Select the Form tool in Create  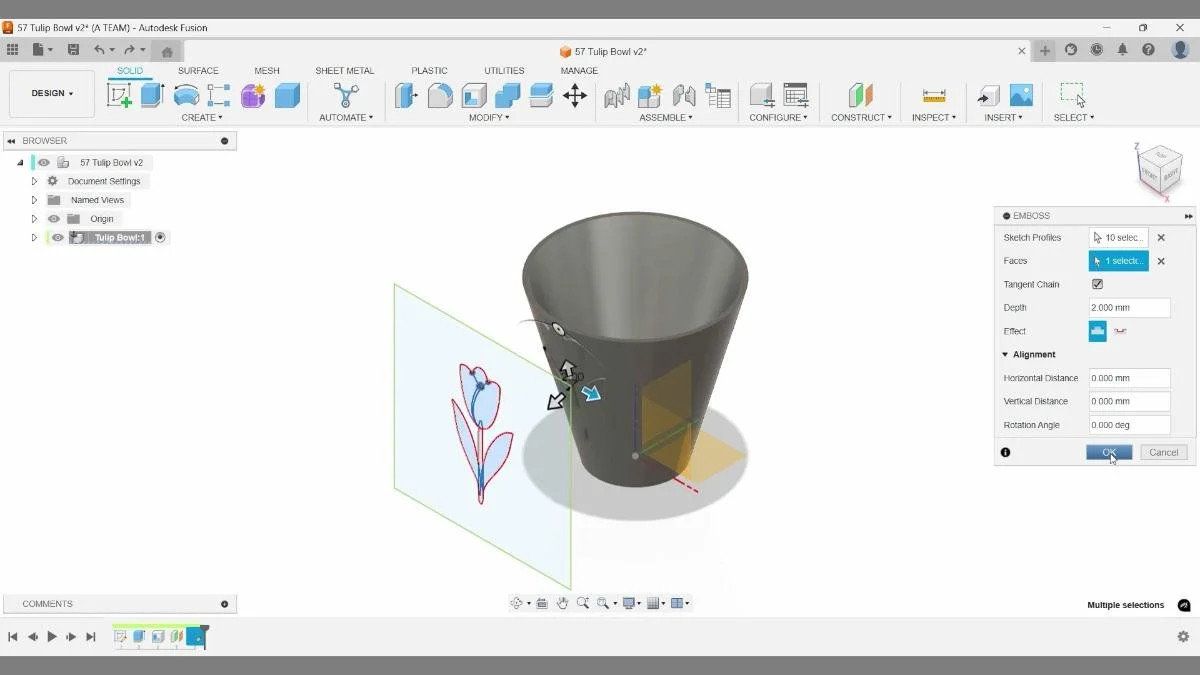click(x=252, y=95)
